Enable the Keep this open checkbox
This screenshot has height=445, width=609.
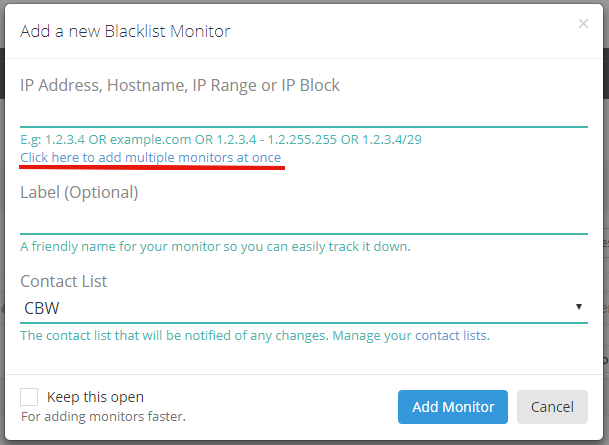[x=29, y=397]
